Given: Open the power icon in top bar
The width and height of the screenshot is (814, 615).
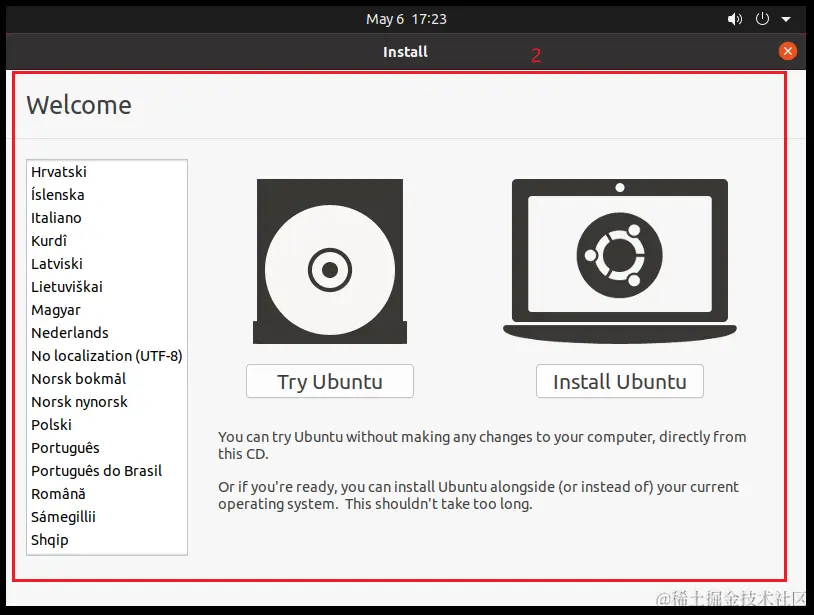Looking at the screenshot, I should 762,19.
